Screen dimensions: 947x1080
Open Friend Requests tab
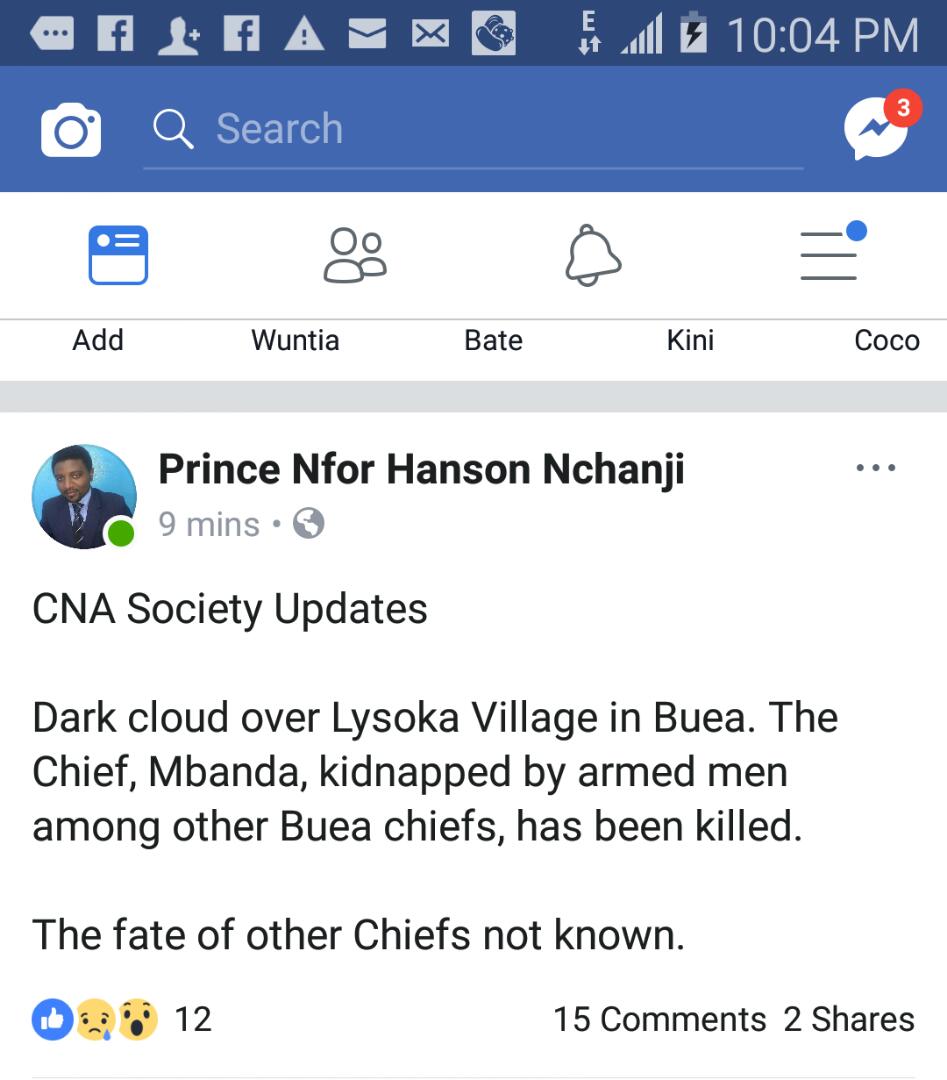tap(355, 255)
